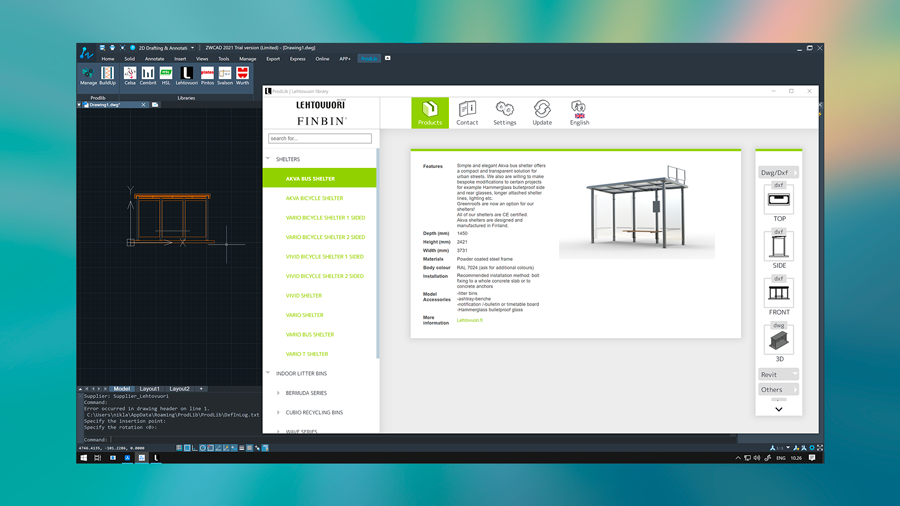
Task: Open the Cembrit library
Action: [x=148, y=76]
